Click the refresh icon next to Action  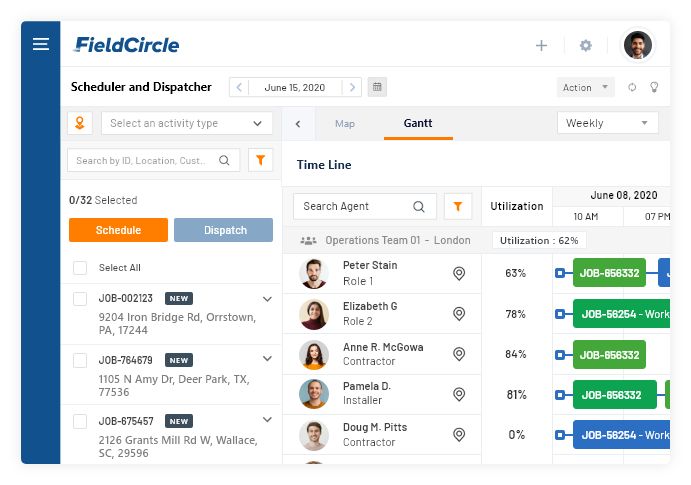click(x=632, y=87)
